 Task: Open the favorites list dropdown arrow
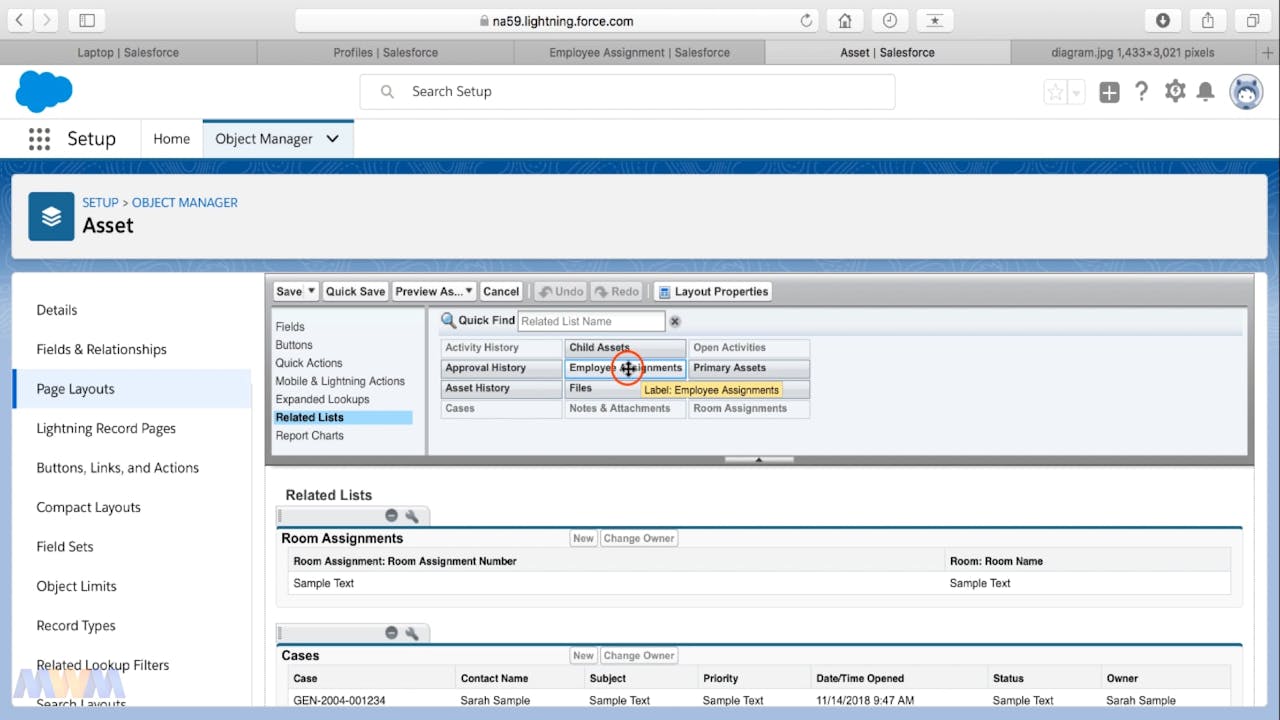(x=1076, y=92)
